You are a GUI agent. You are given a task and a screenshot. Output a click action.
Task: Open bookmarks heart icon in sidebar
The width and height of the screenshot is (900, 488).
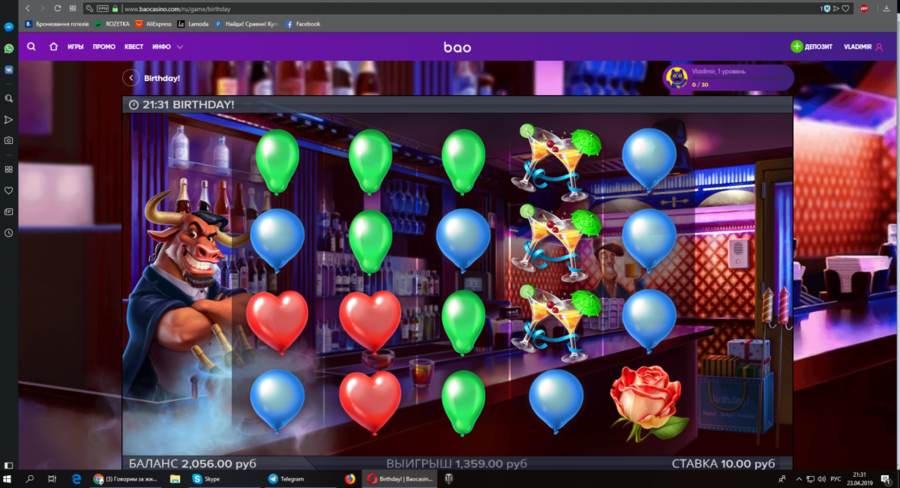pos(9,191)
